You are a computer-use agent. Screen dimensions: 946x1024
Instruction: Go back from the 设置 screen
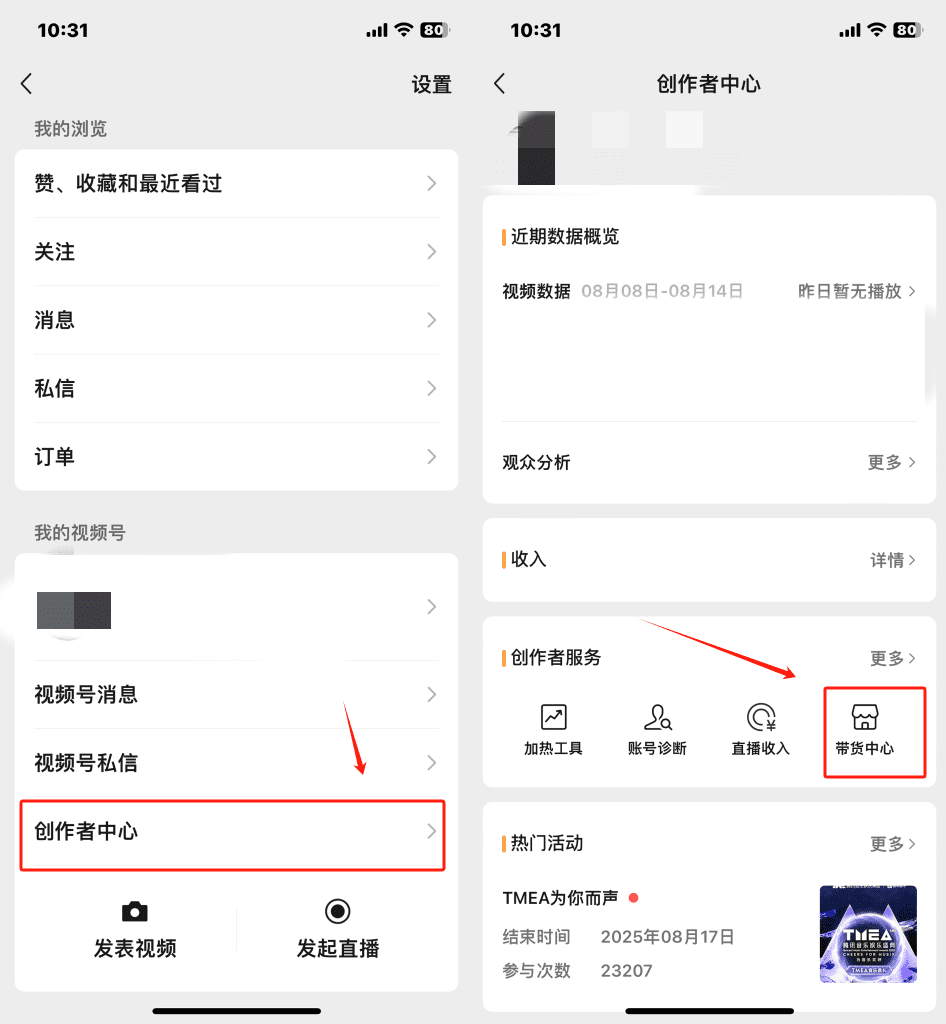coord(27,84)
